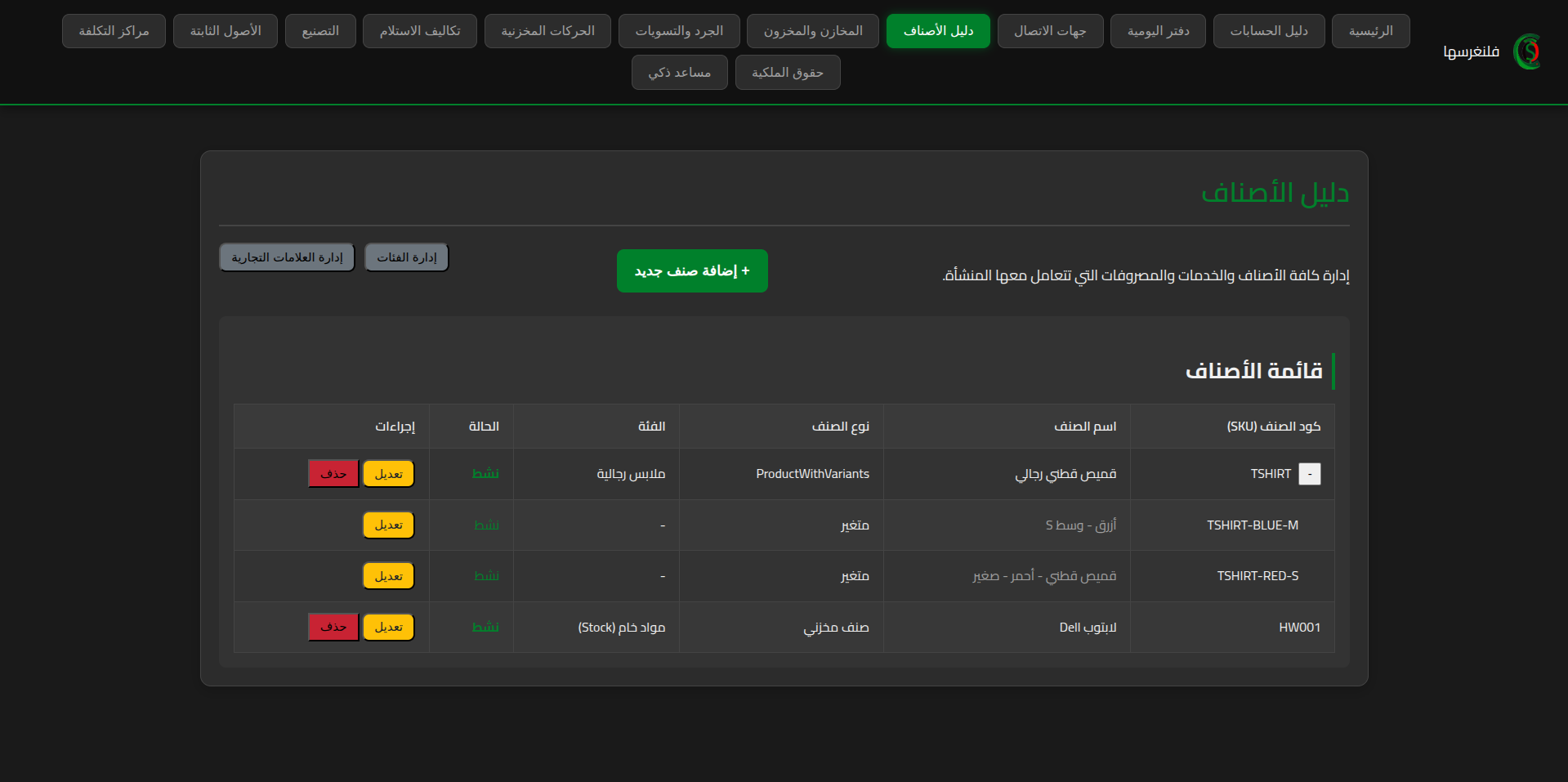This screenshot has width=1568, height=782.
Task: Launch the مساعد ذكي assistant
Action: (x=679, y=72)
